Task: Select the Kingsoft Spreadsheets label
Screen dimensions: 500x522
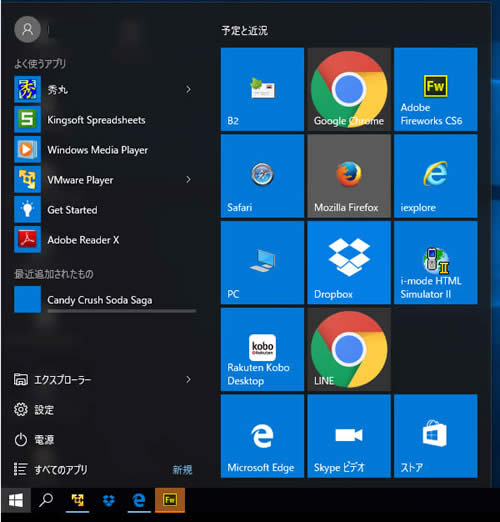Action: click(x=96, y=120)
